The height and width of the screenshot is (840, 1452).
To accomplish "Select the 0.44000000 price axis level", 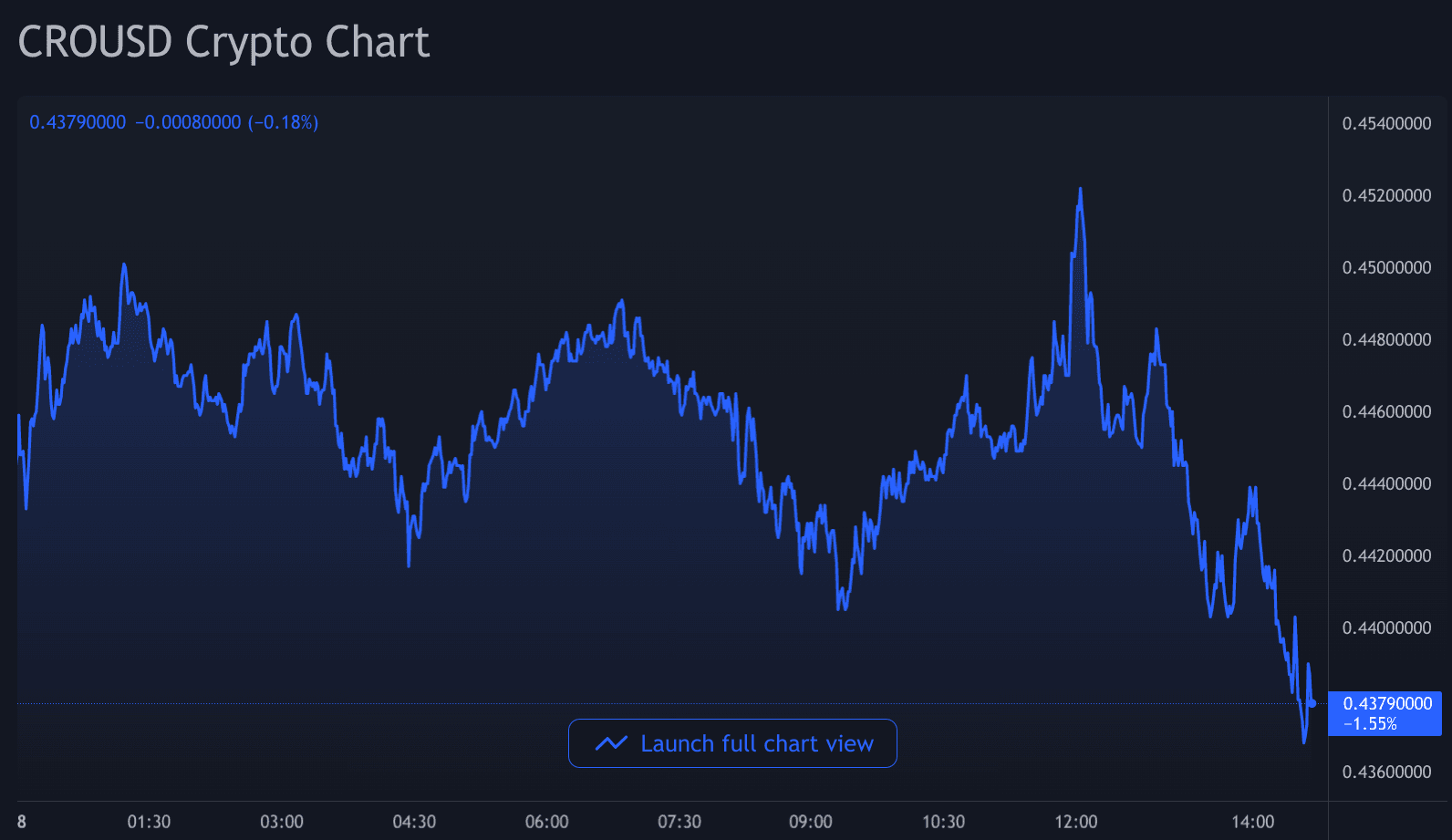I will coord(1386,627).
